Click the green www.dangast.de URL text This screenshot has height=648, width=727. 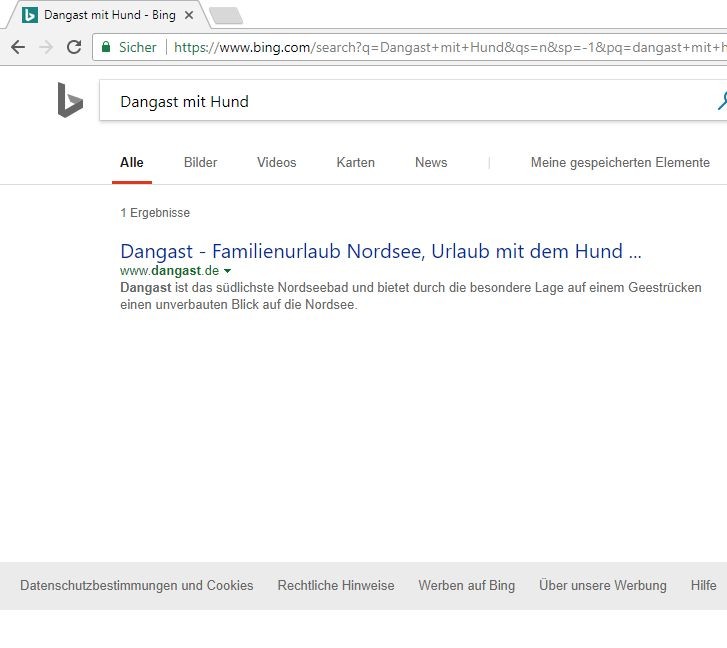169,270
